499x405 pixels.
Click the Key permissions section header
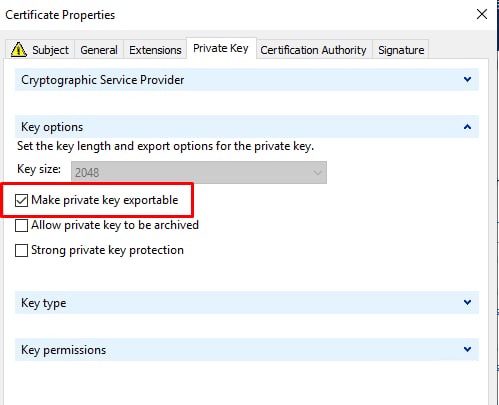(247, 350)
